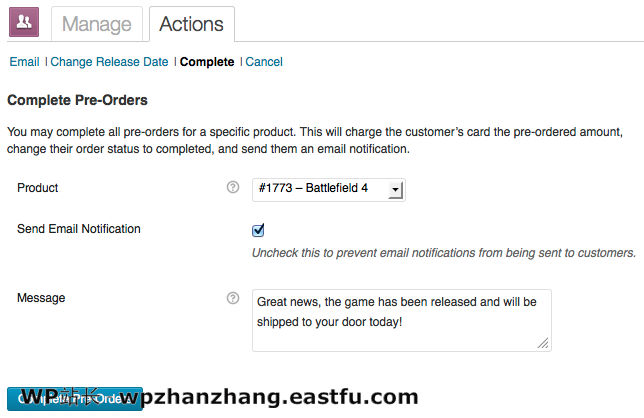Click the help icon beside Message

(x=233, y=298)
